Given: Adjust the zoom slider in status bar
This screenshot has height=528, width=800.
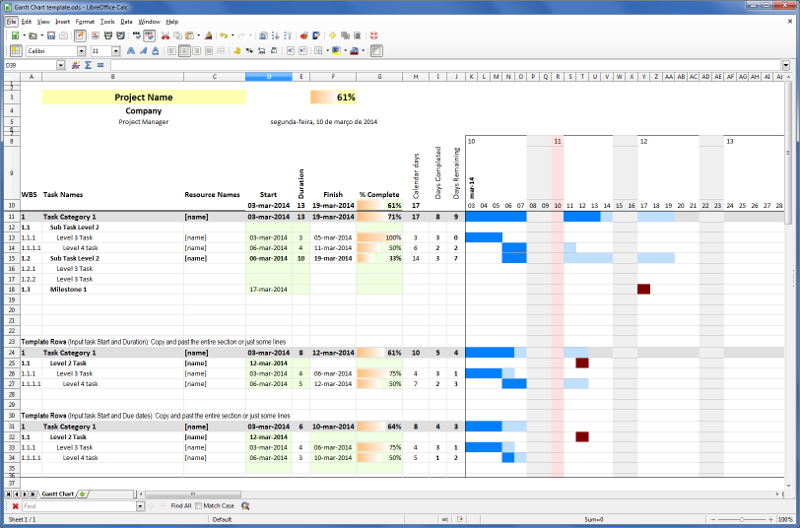Looking at the screenshot, I should coord(741,520).
